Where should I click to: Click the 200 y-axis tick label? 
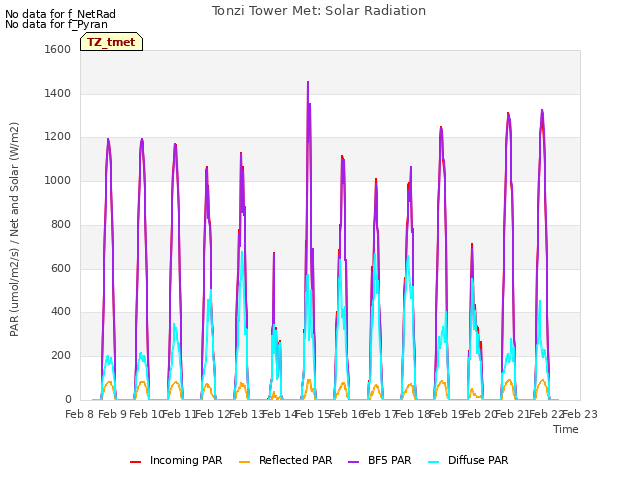(x=61, y=356)
